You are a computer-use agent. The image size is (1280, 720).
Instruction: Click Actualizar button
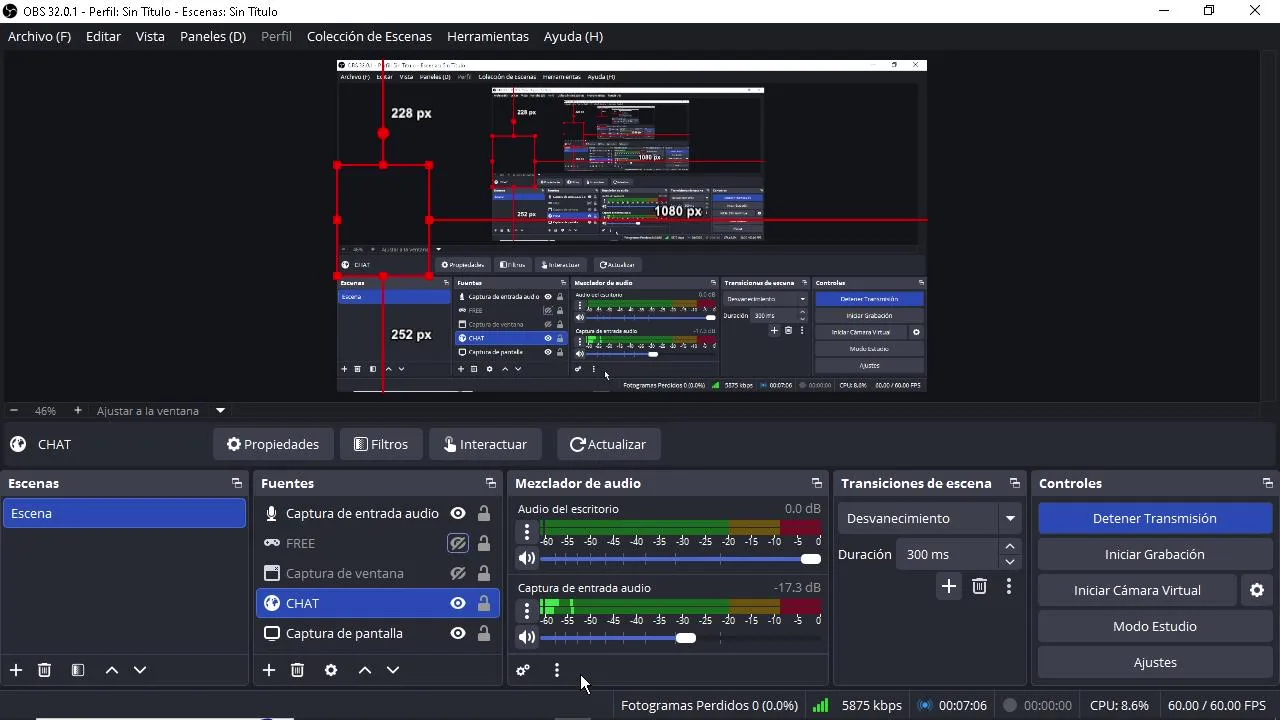coord(608,444)
